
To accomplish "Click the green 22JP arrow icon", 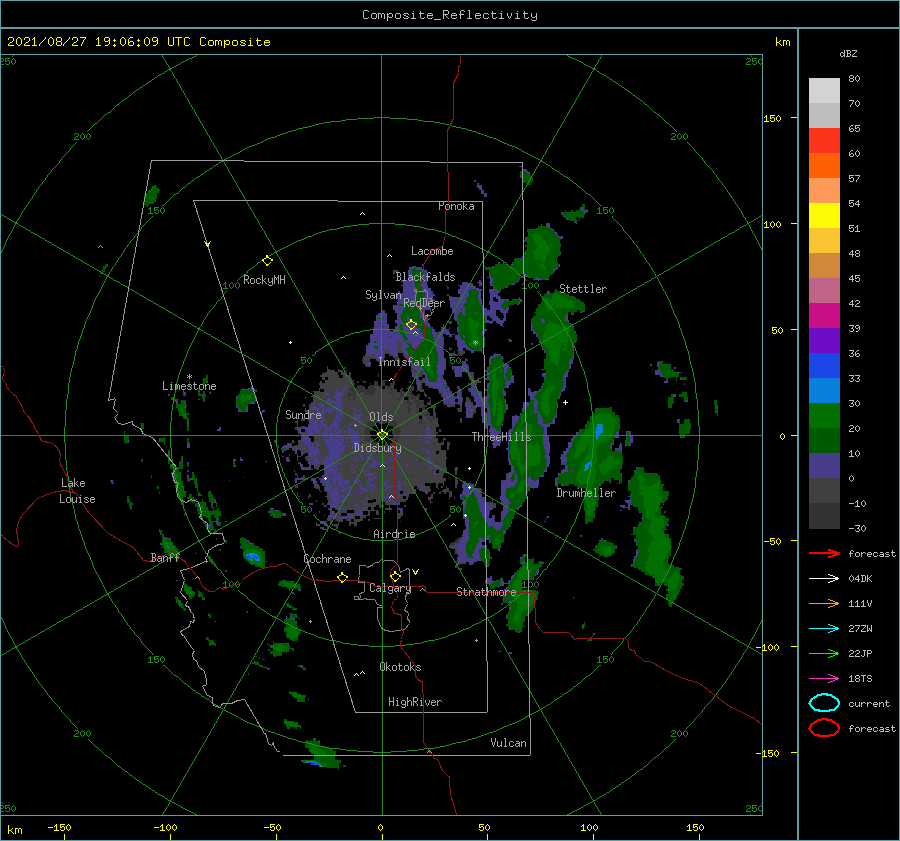I will pyautogui.click(x=824, y=653).
